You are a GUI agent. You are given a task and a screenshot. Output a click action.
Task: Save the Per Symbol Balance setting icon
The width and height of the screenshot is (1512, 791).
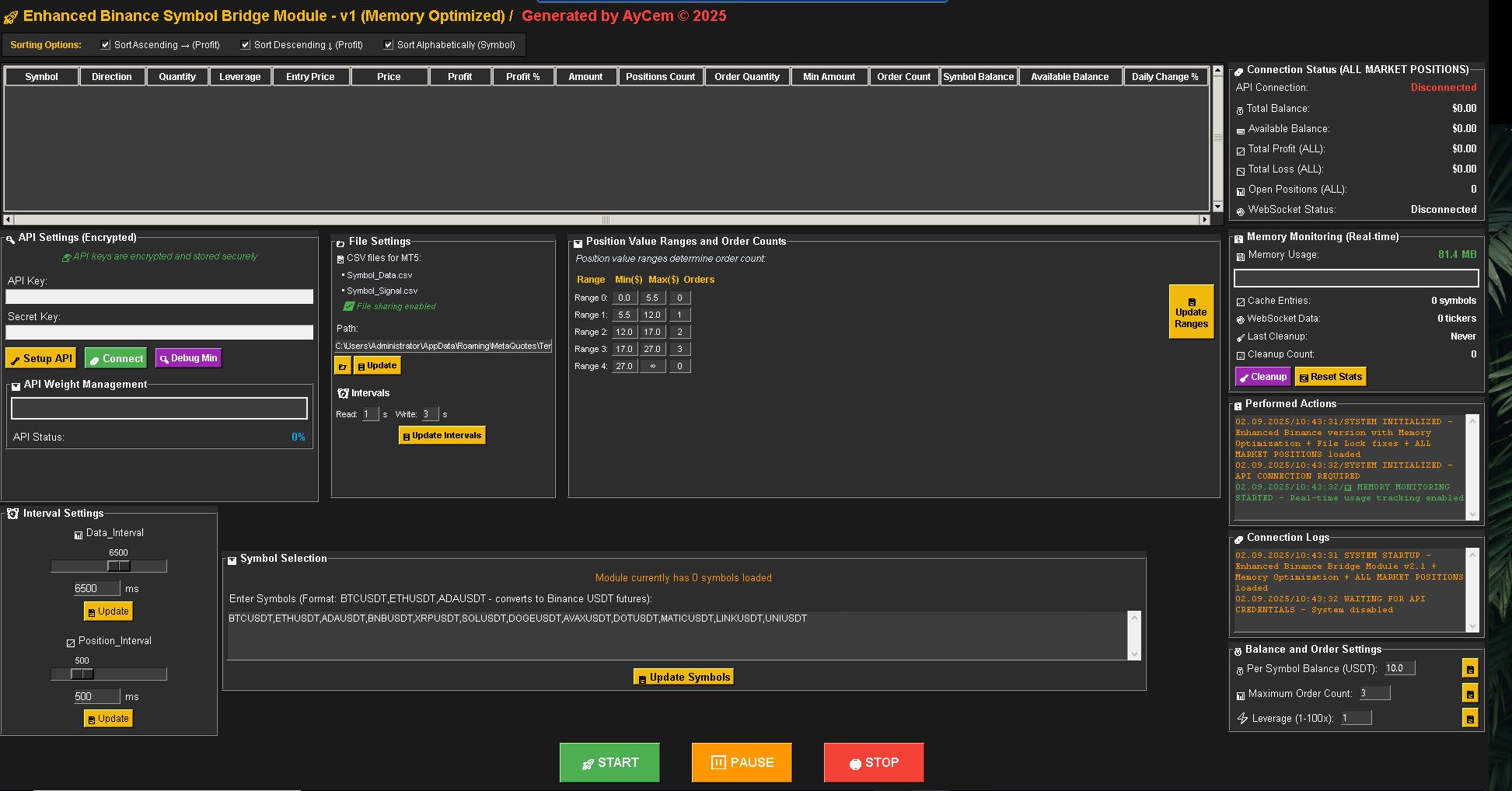[x=1470, y=668]
